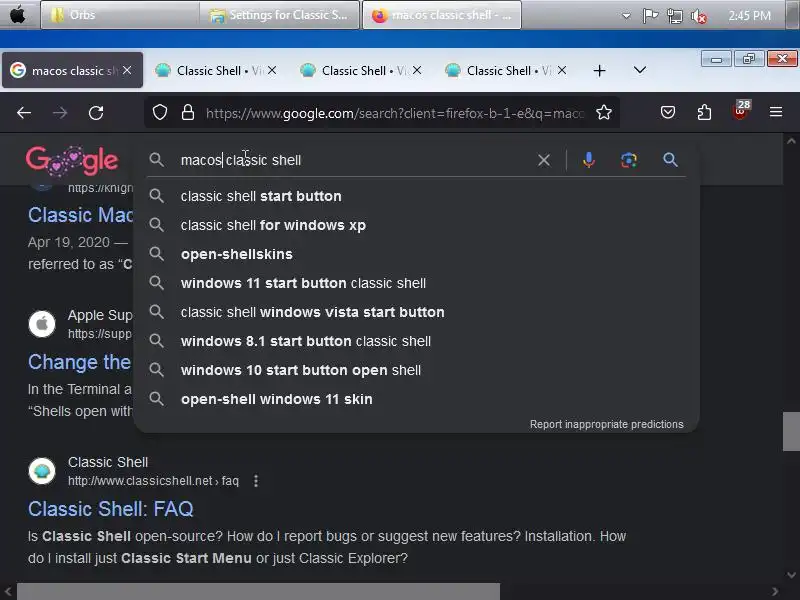The image size is (800, 600).
Task: Go forward one page
Action: (x=60, y=112)
